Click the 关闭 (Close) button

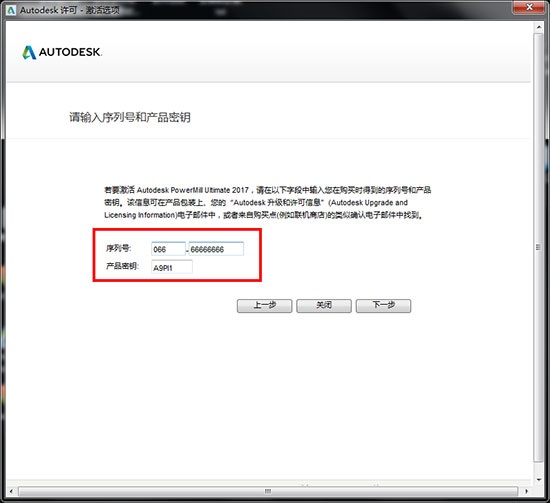(x=324, y=306)
